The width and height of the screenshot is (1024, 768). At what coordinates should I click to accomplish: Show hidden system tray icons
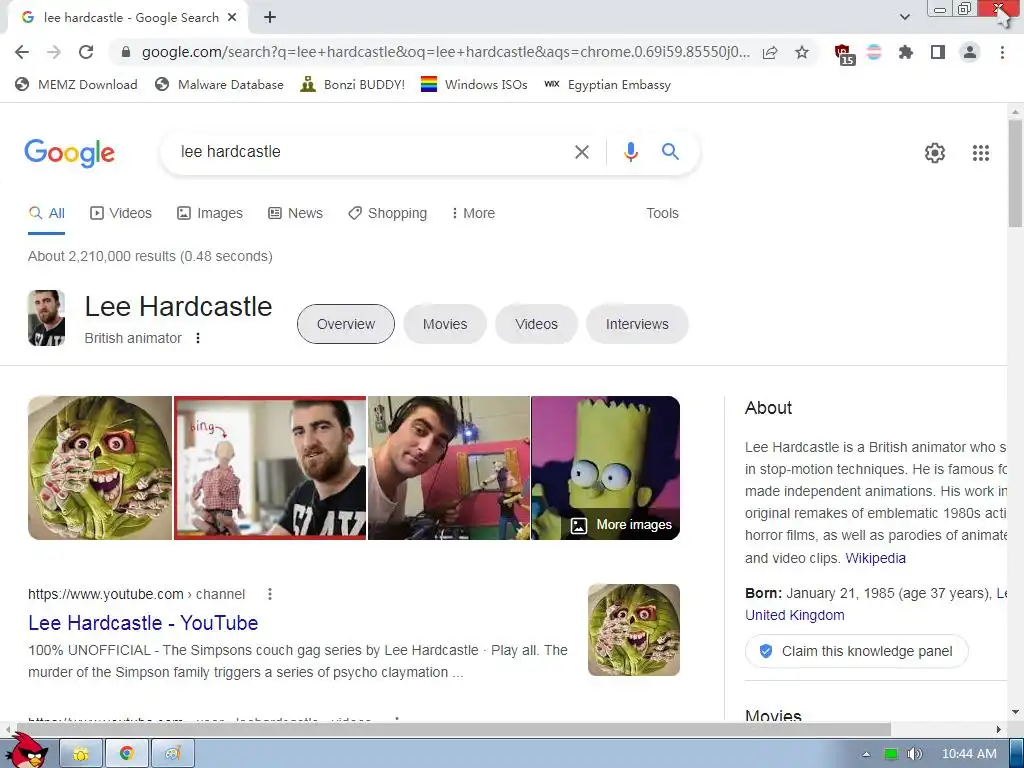(x=866, y=754)
